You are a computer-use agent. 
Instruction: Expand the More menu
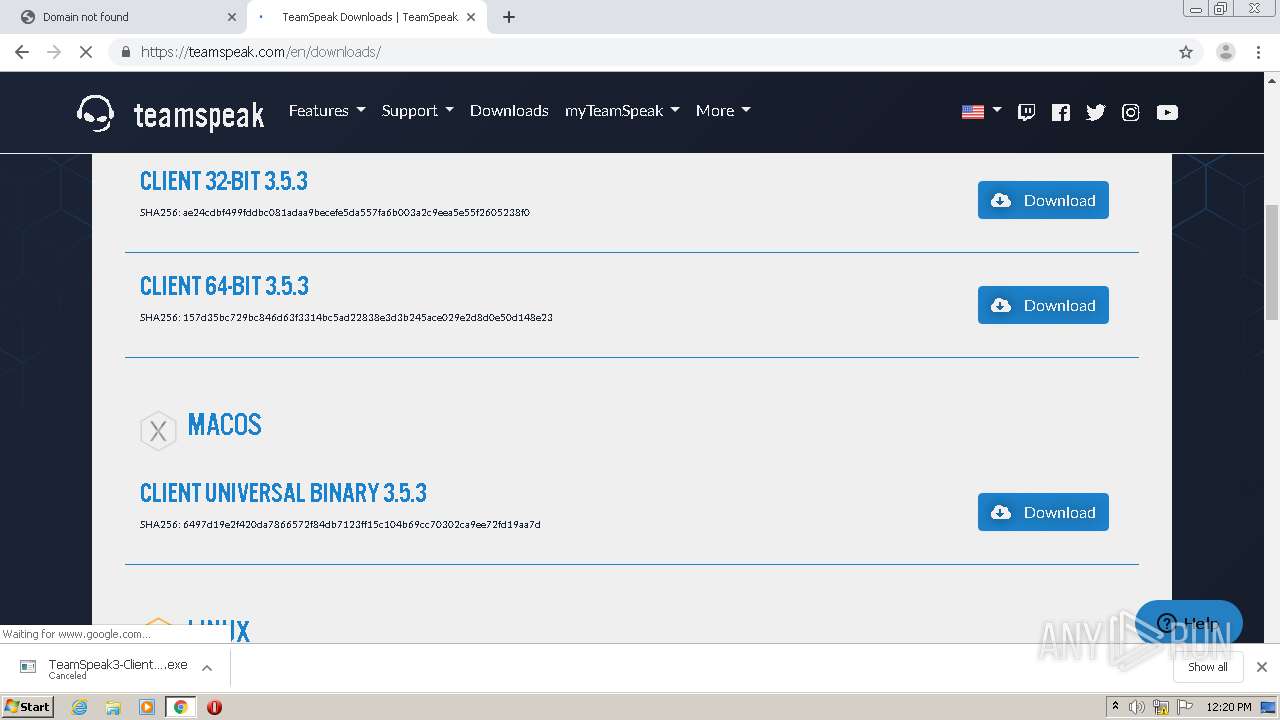click(723, 111)
